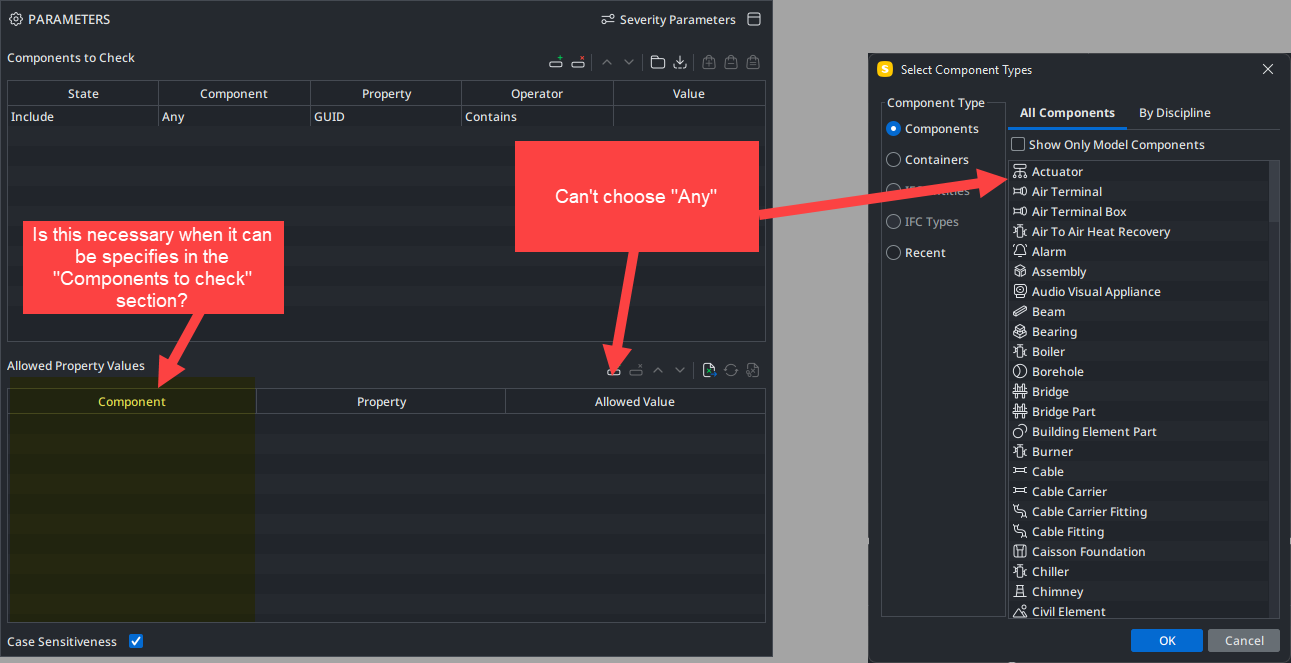
Task: Choose Actuator from the component list
Action: (1139, 172)
